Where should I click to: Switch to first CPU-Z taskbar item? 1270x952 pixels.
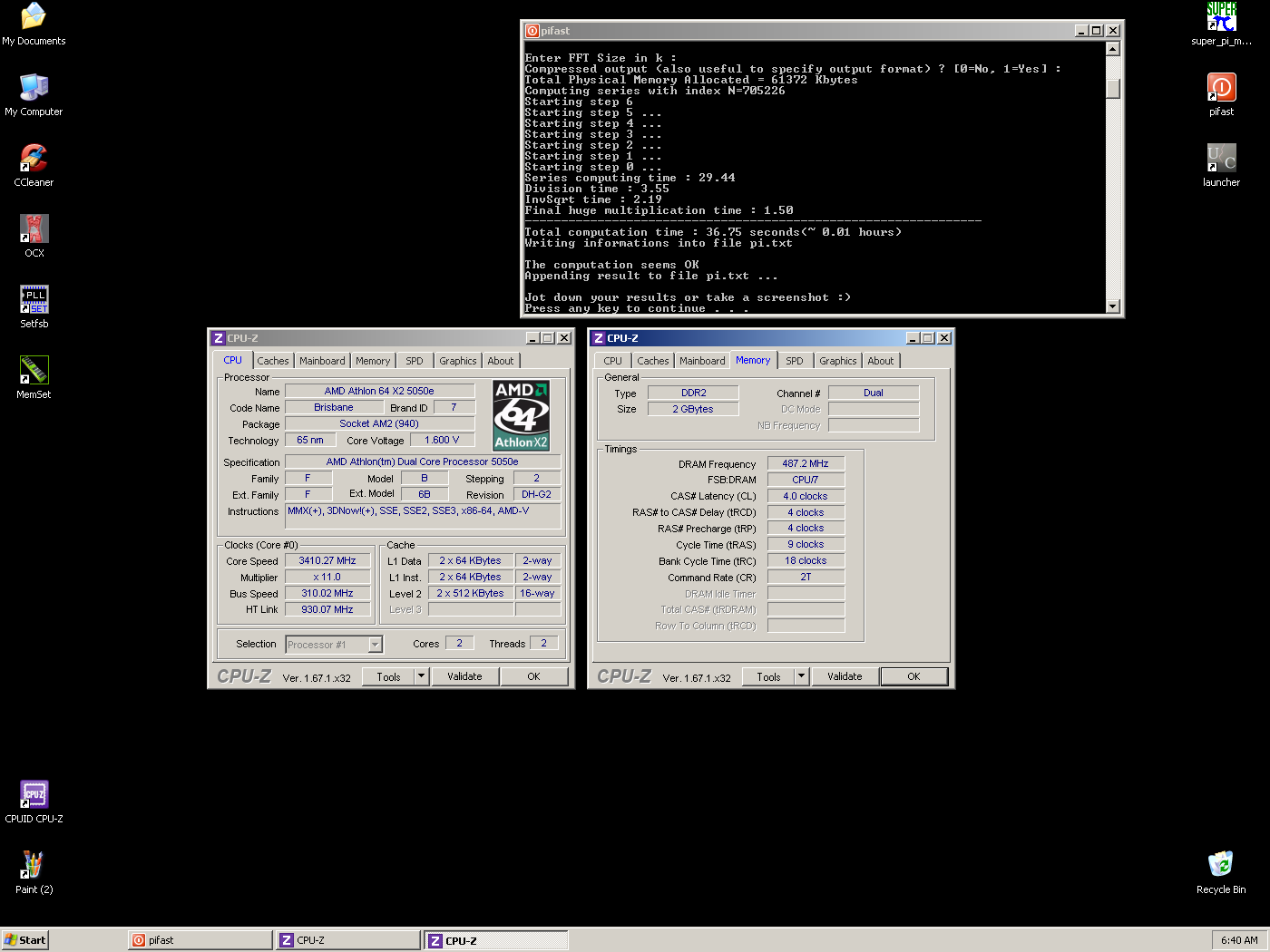coord(348,940)
